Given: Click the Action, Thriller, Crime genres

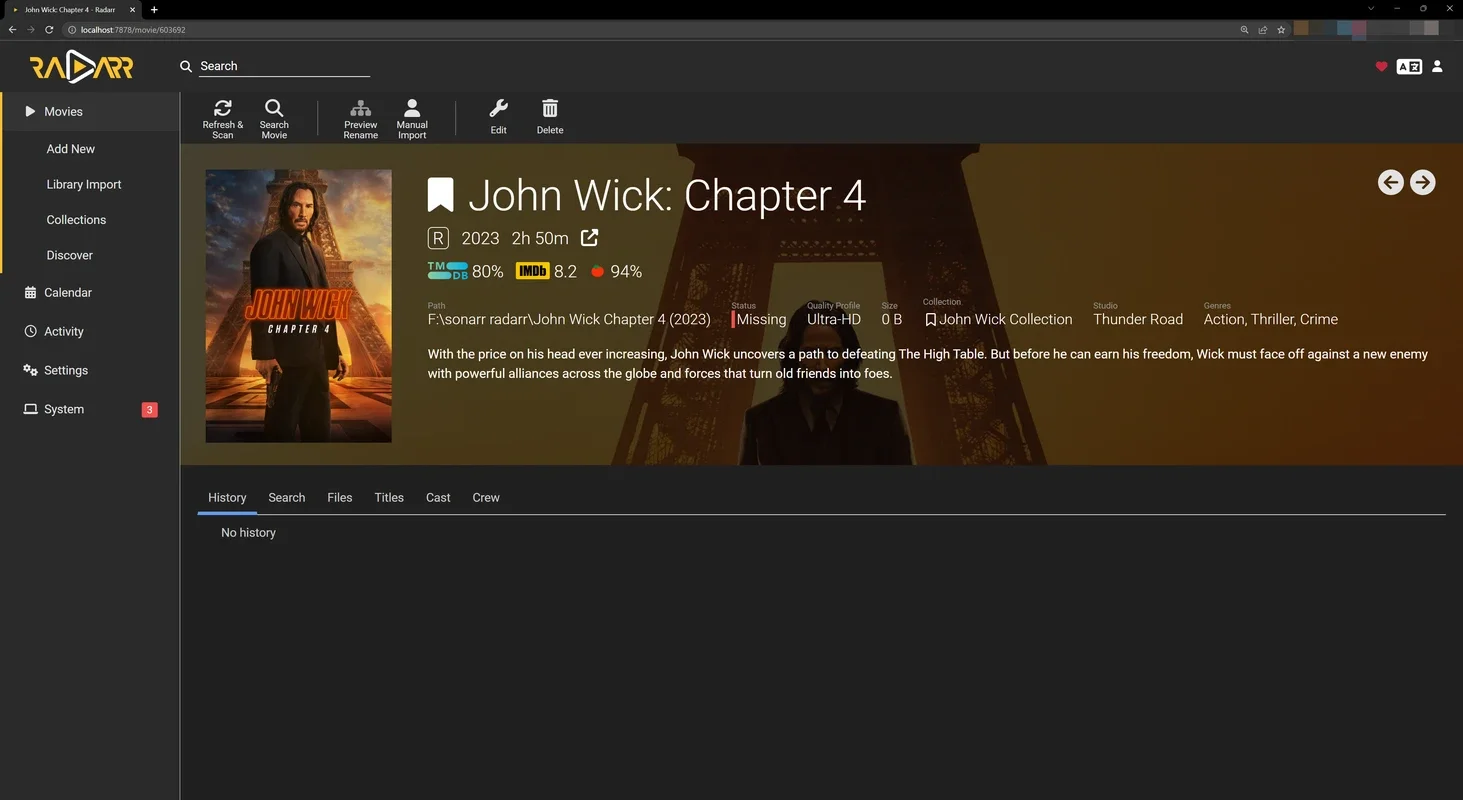Looking at the screenshot, I should (1271, 319).
